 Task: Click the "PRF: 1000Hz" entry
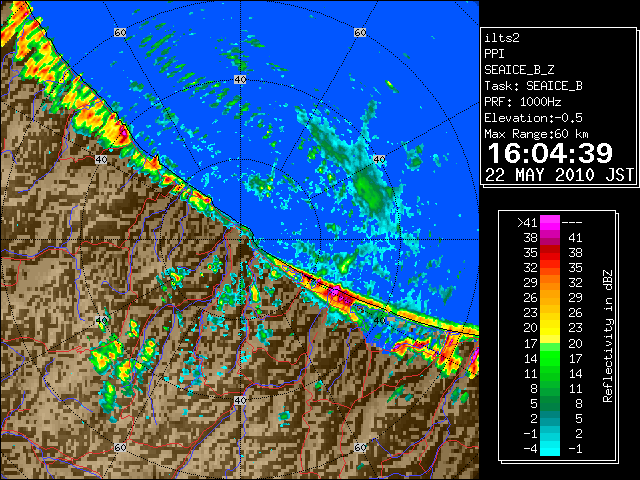(x=523, y=102)
